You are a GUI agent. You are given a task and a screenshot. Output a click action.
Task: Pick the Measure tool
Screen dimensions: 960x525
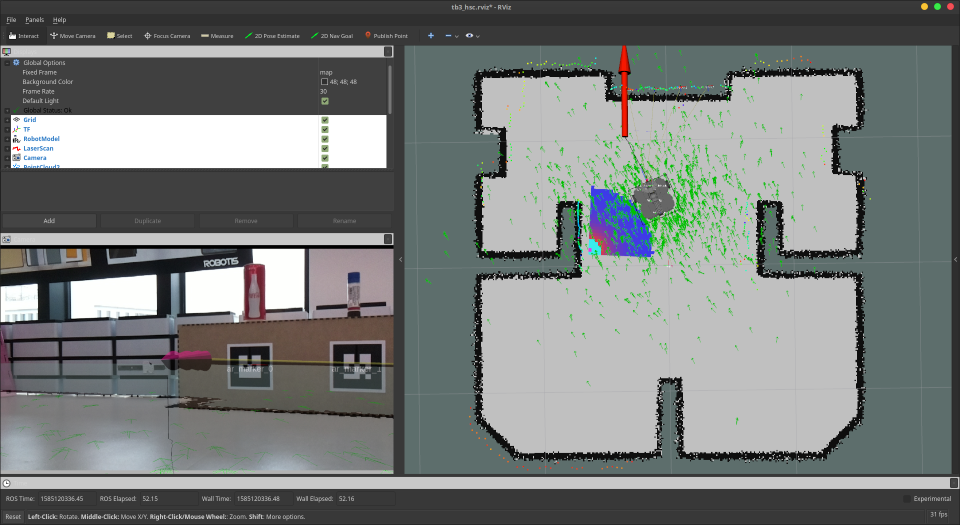click(217, 35)
